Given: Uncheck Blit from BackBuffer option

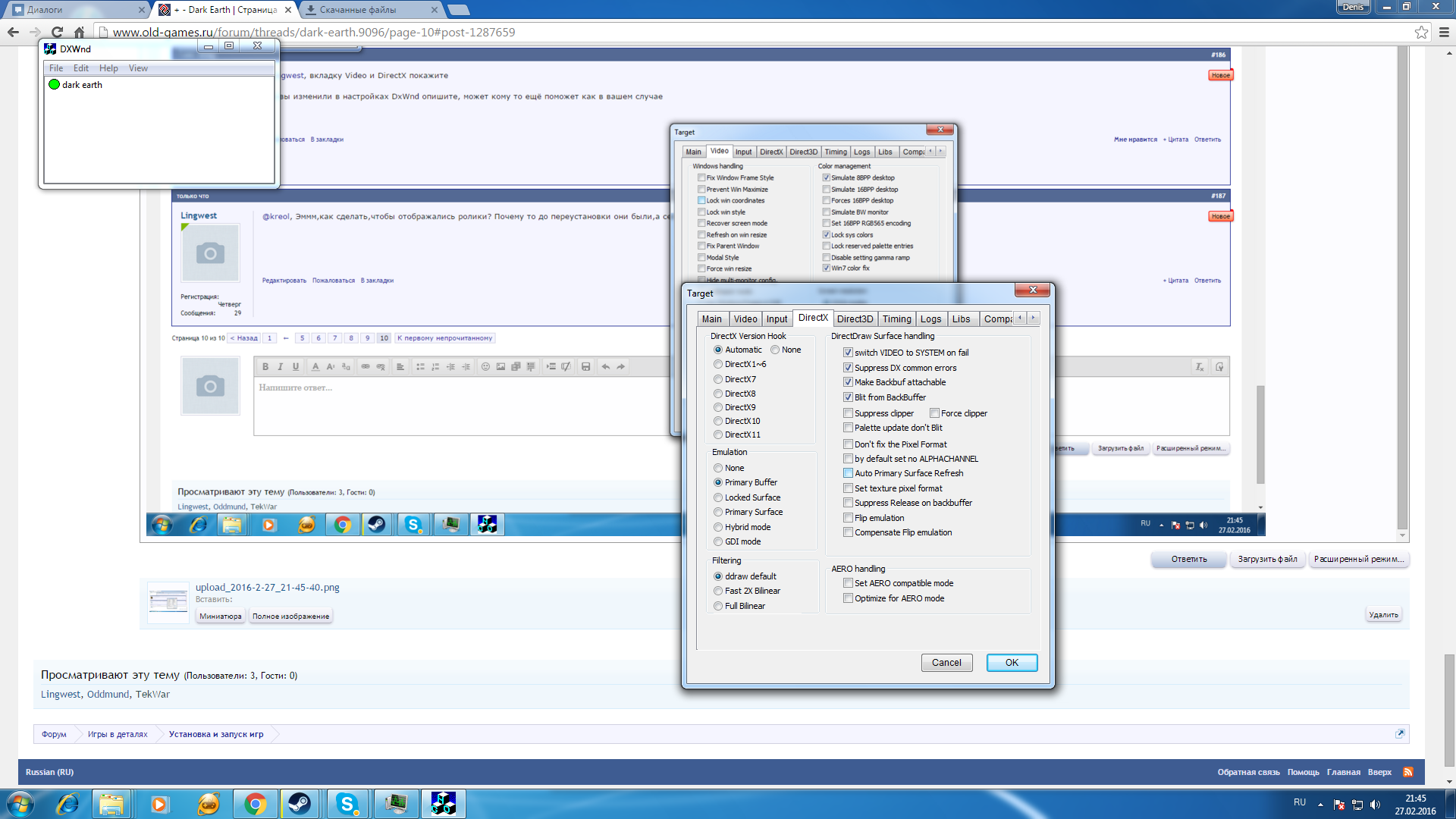Looking at the screenshot, I should pyautogui.click(x=849, y=397).
